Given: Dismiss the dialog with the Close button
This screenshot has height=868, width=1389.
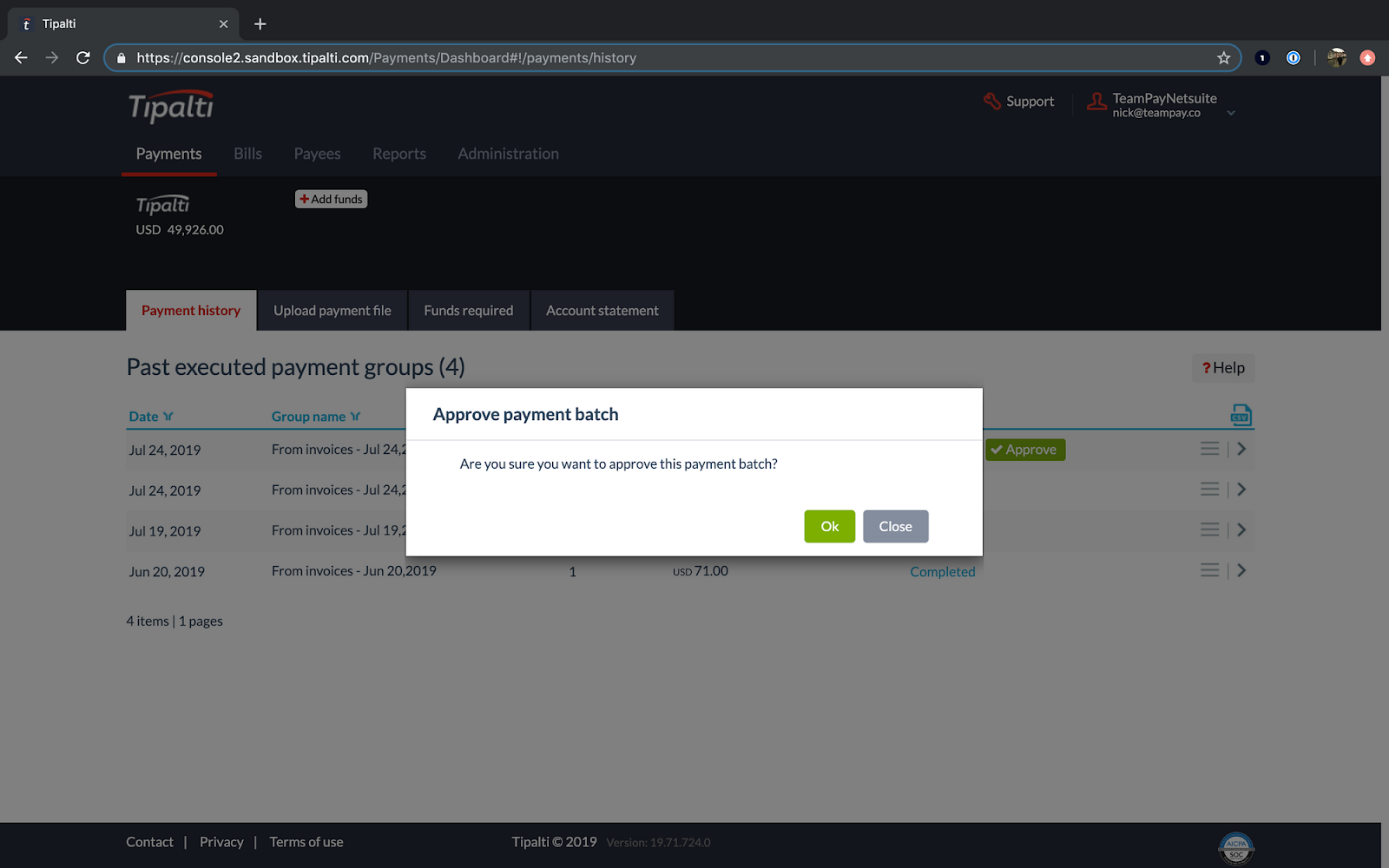Looking at the screenshot, I should pos(895,526).
